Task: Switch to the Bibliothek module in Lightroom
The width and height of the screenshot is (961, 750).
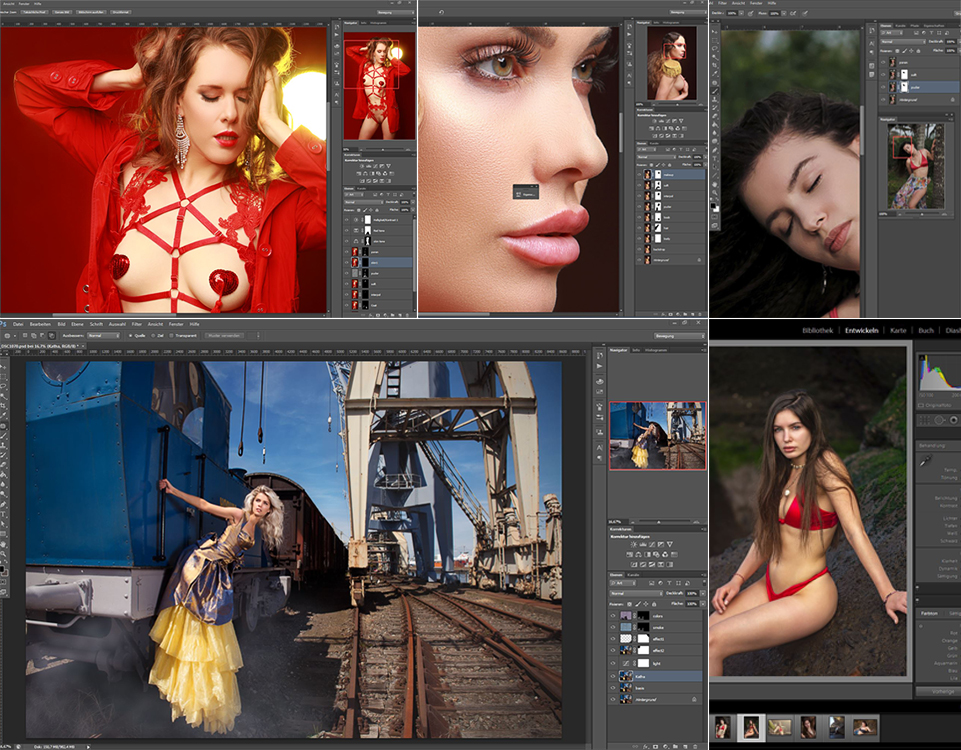Action: (x=818, y=330)
